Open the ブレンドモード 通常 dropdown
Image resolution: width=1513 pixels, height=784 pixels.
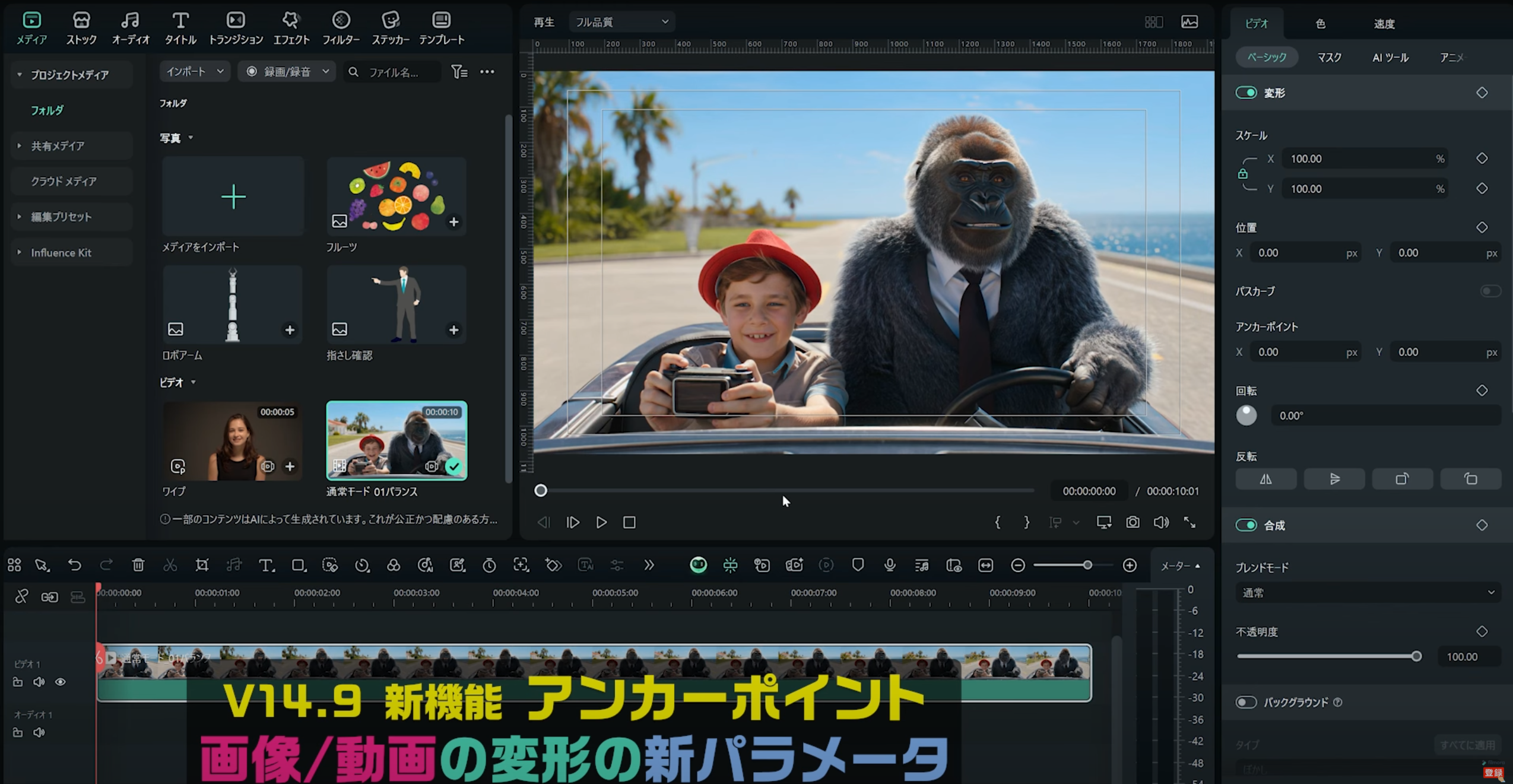(x=1368, y=592)
